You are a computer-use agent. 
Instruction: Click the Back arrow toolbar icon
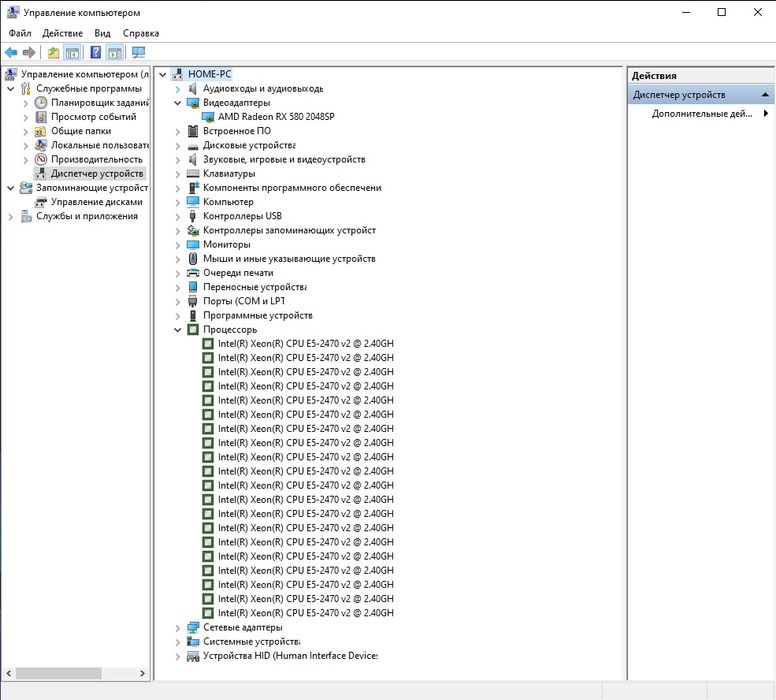(11, 52)
